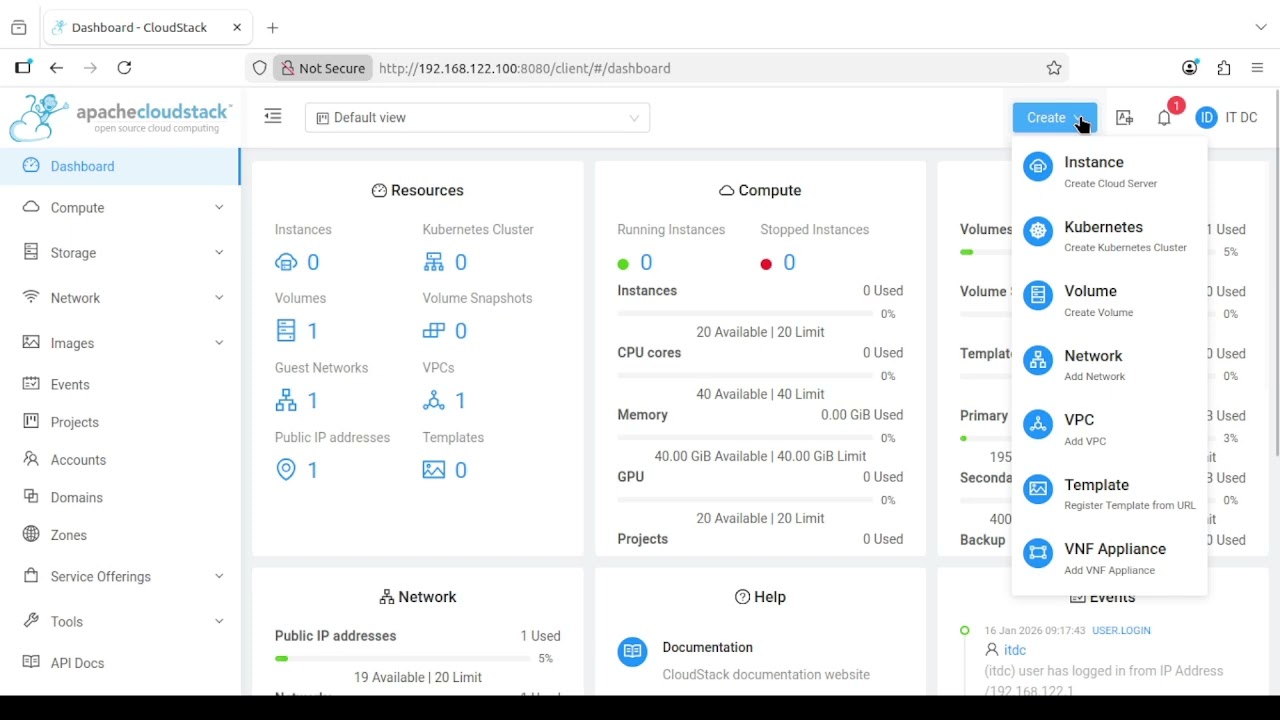Viewport: 1280px width, 720px height.
Task: Click the ID user avatar
Action: [1206, 118]
